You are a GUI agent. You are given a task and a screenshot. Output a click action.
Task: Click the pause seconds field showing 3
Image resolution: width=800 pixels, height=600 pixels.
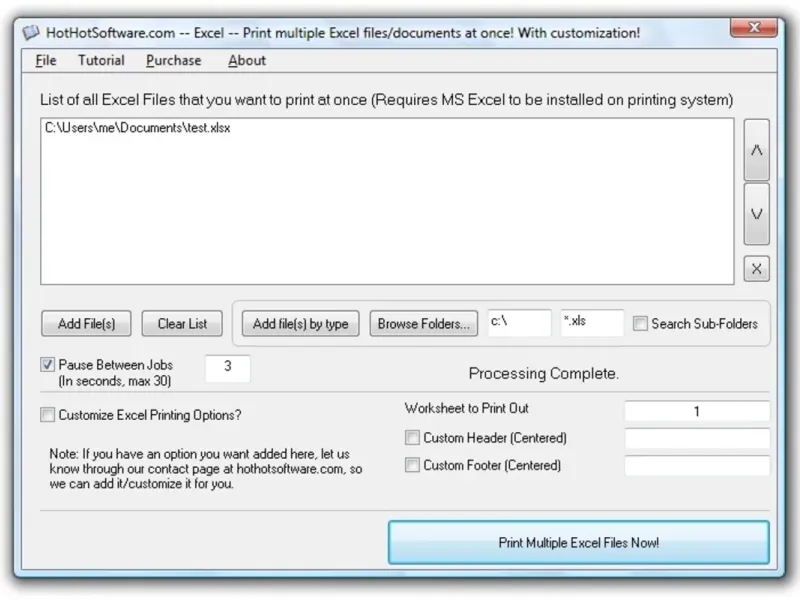coord(228,368)
